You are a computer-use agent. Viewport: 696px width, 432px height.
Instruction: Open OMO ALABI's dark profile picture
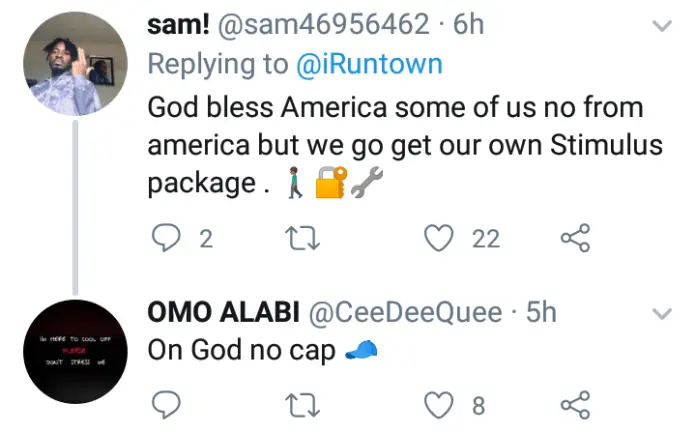tap(75, 352)
